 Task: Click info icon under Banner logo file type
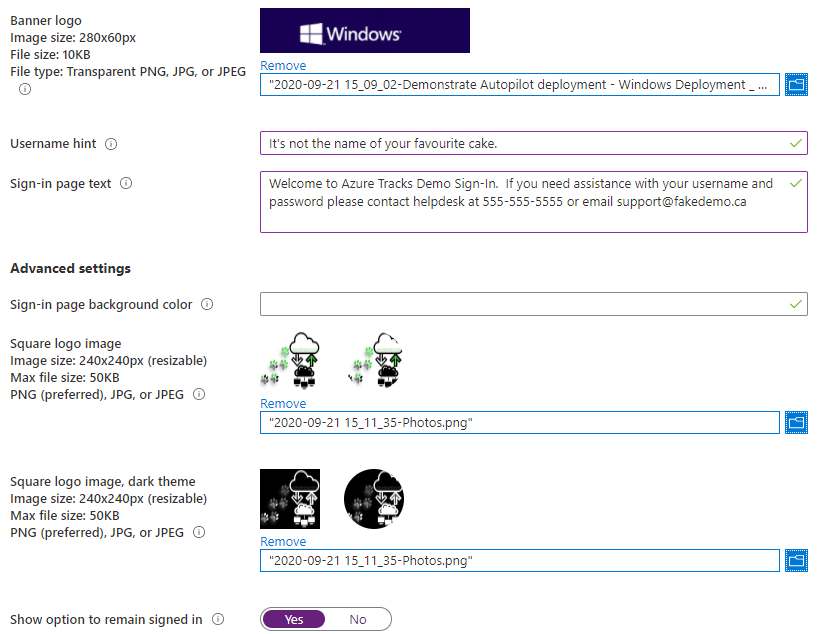(25, 89)
